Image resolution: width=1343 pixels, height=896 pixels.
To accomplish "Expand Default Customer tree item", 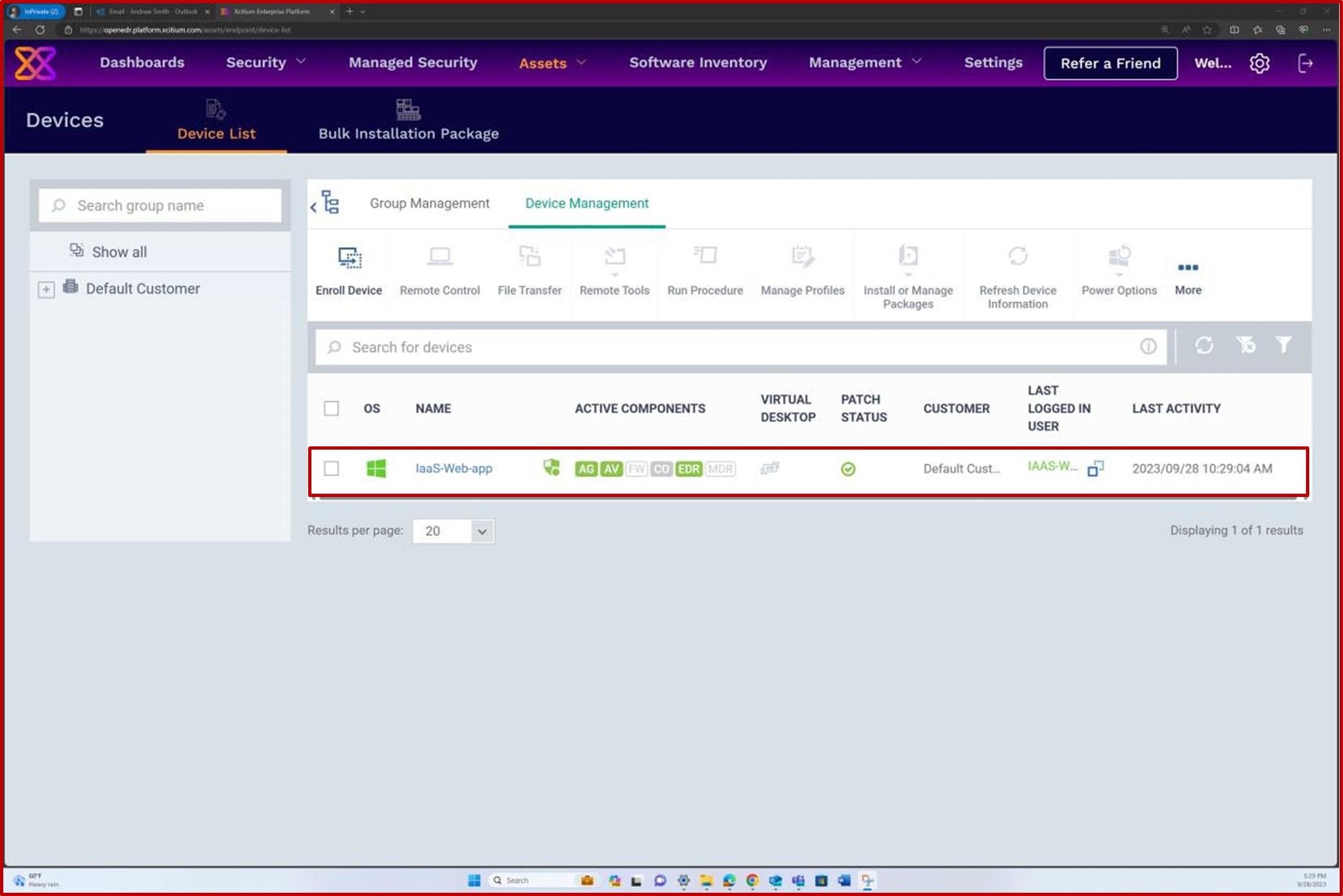I will tap(46, 289).
